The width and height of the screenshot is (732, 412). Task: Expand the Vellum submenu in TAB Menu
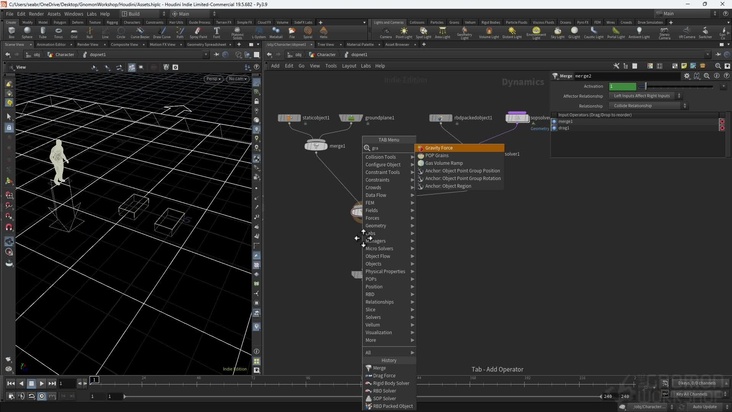pos(389,325)
